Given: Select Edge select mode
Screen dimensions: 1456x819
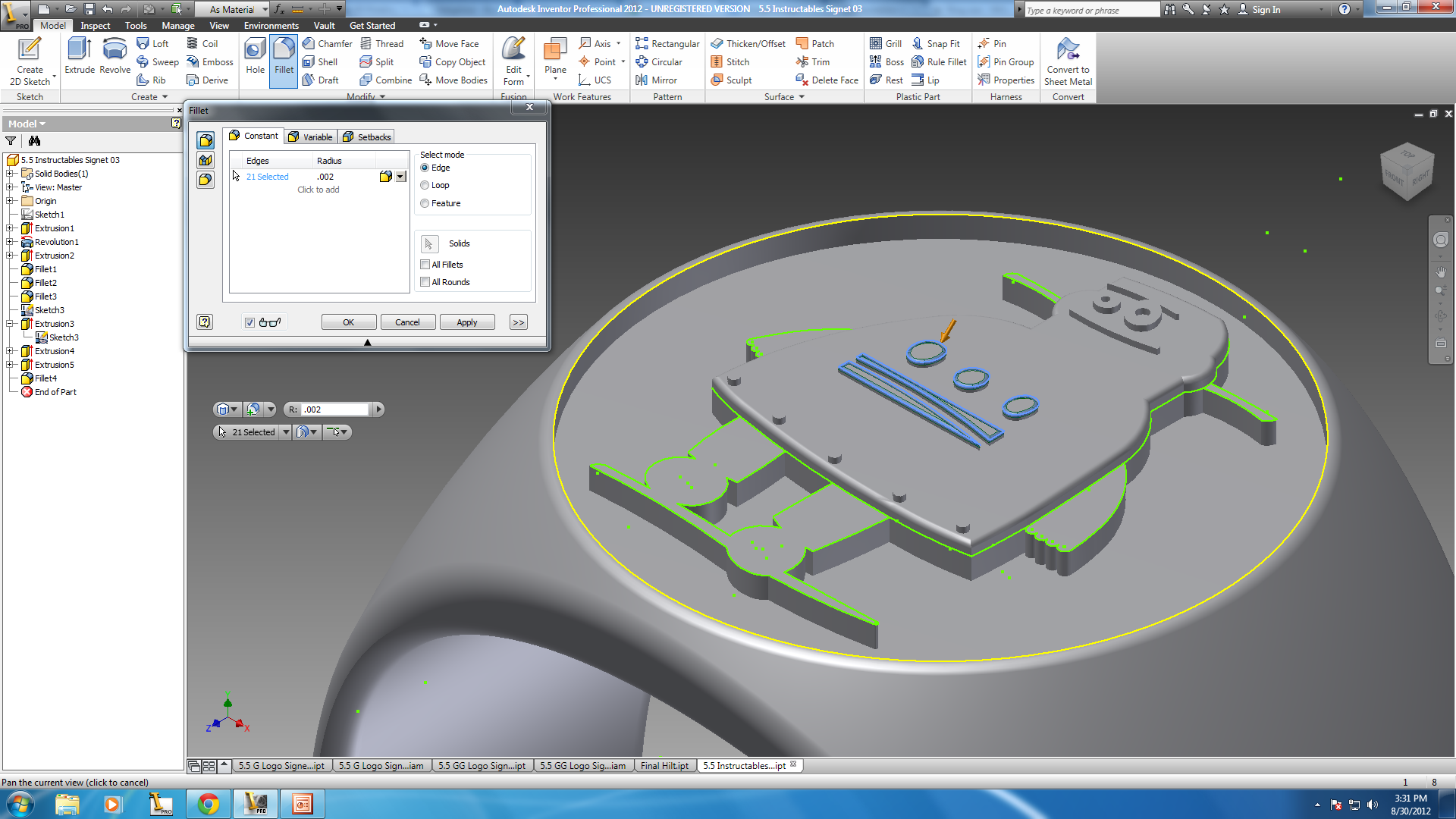Looking at the screenshot, I should (x=425, y=168).
